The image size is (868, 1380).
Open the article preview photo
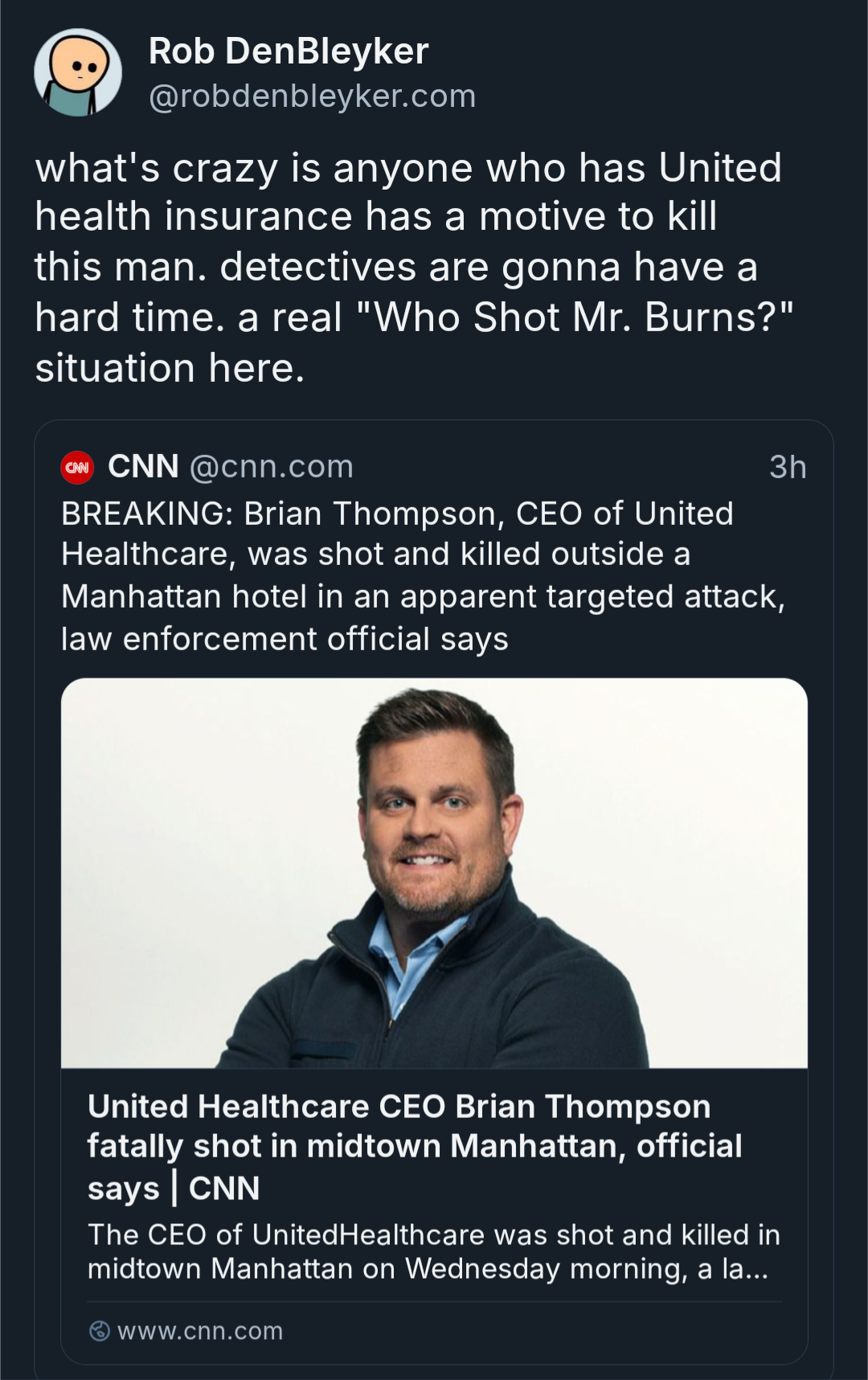[434, 872]
